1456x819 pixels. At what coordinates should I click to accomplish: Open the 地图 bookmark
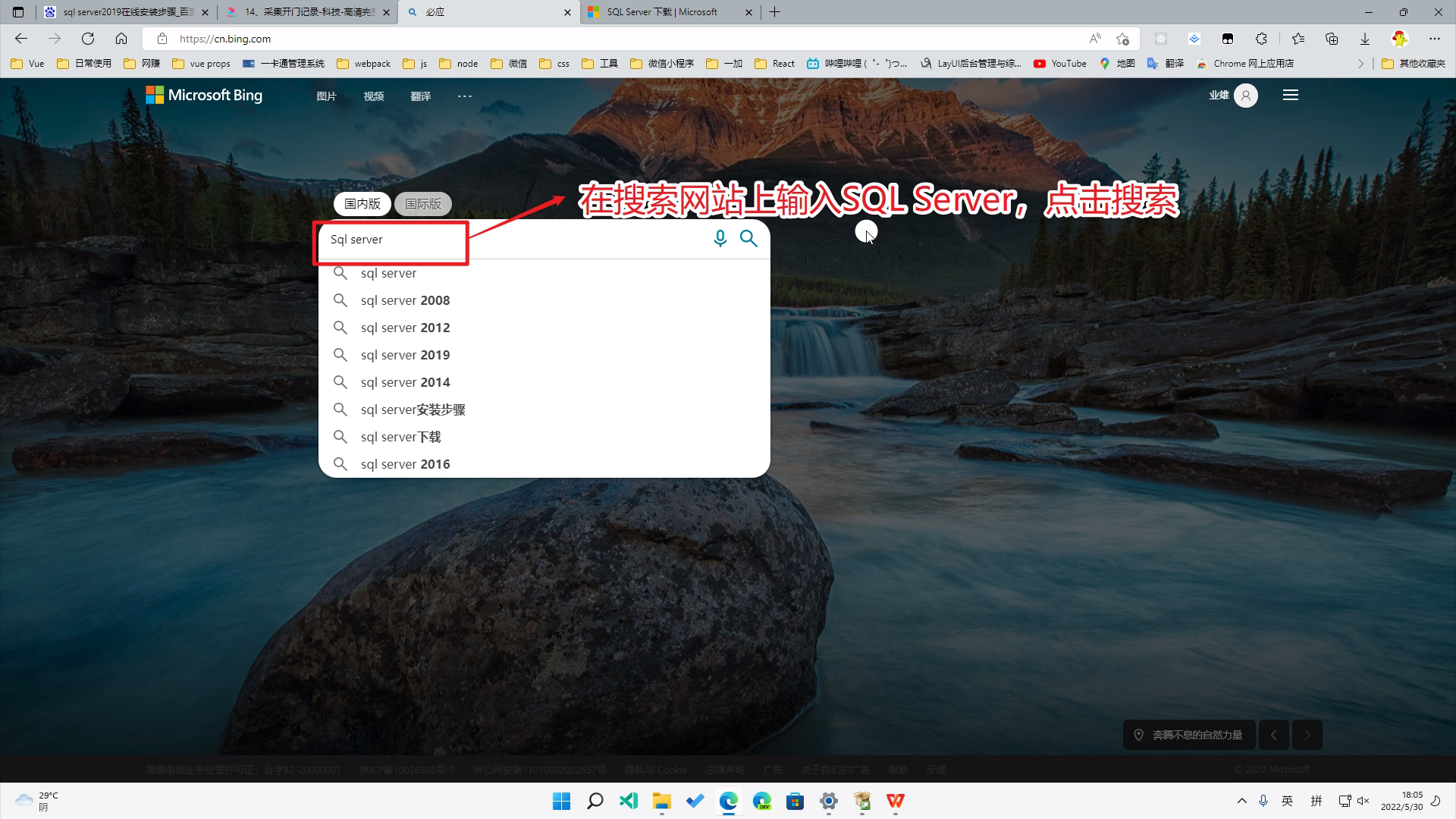pos(1117,64)
